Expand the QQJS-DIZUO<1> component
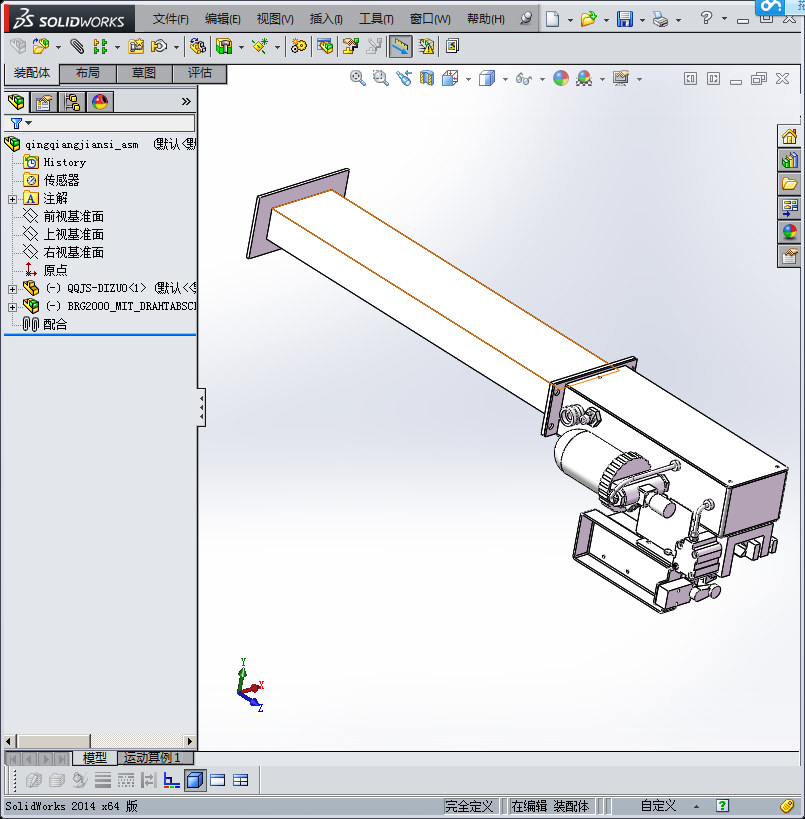The height and width of the screenshot is (819, 805). tap(13, 289)
